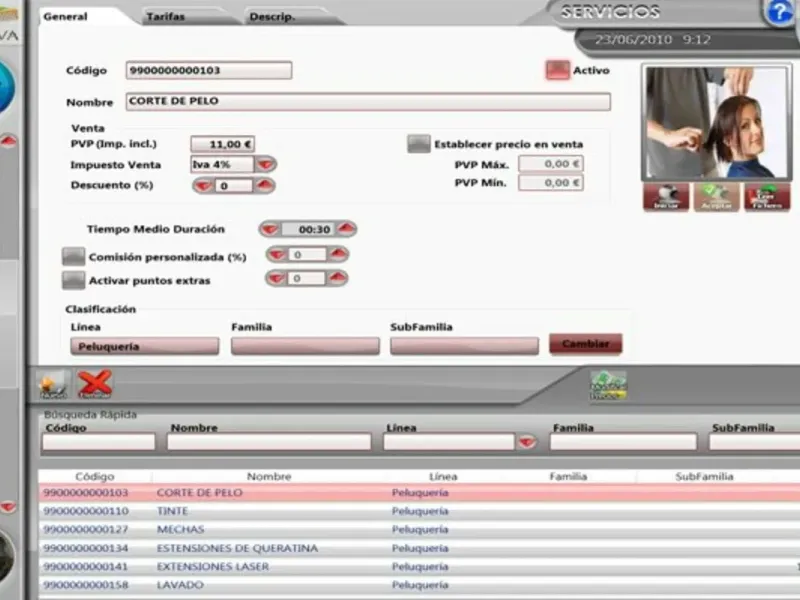Click the Descuento (%) value field
The image size is (800, 600).
point(234,186)
